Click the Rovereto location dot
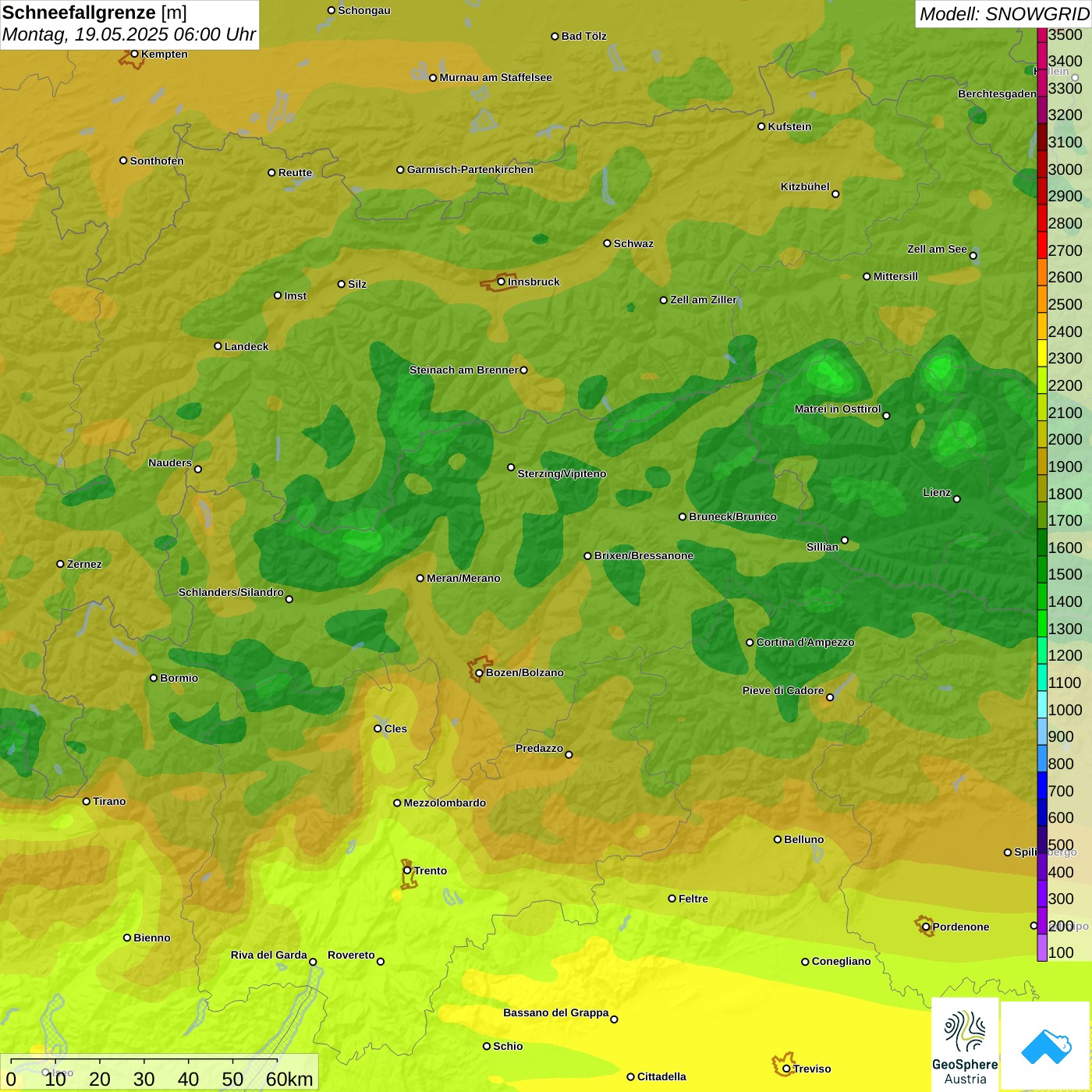This screenshot has height=1092, width=1092. click(381, 961)
